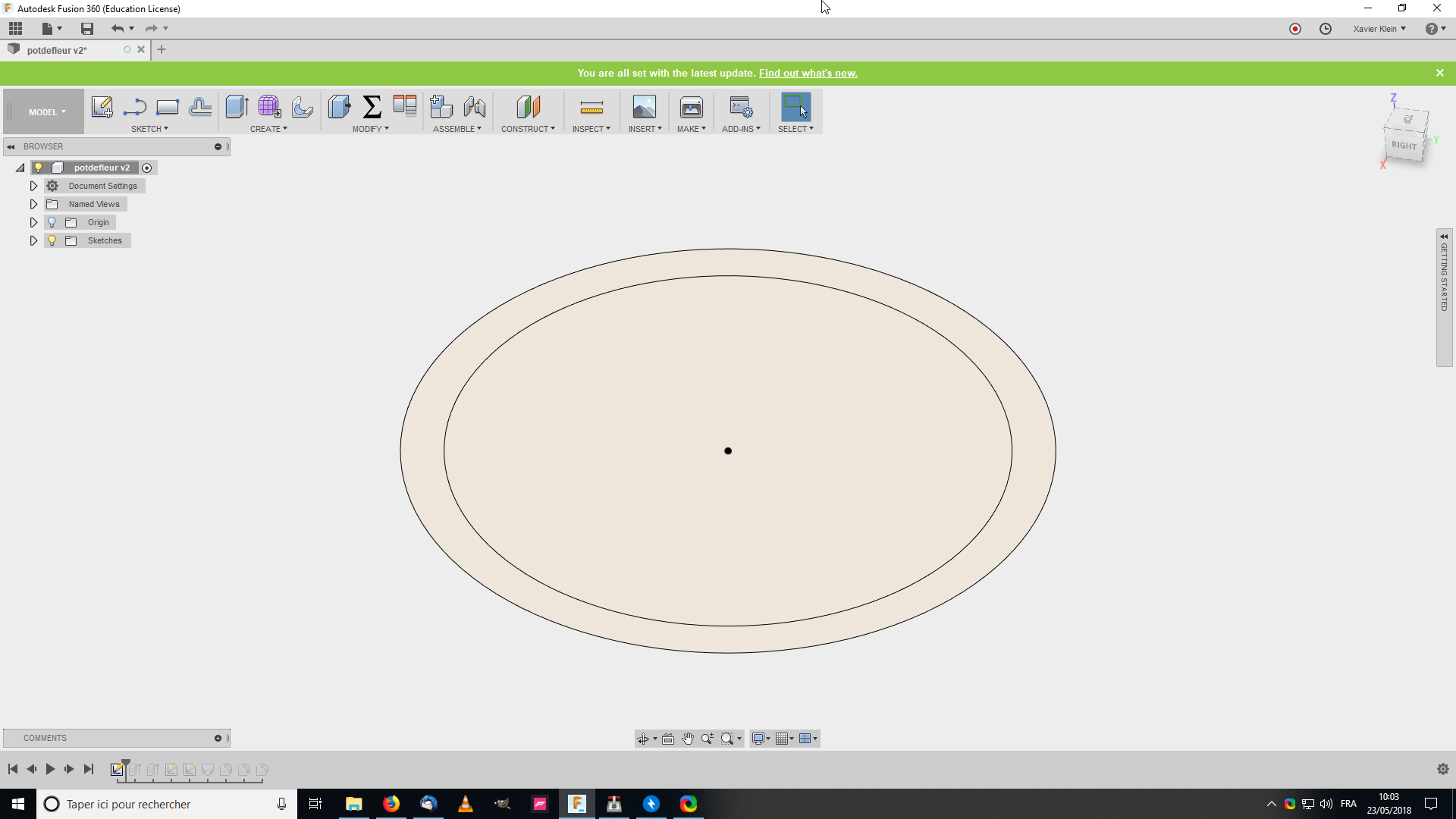This screenshot has height=819, width=1456.
Task: Open the SKETCH menu
Action: click(149, 129)
